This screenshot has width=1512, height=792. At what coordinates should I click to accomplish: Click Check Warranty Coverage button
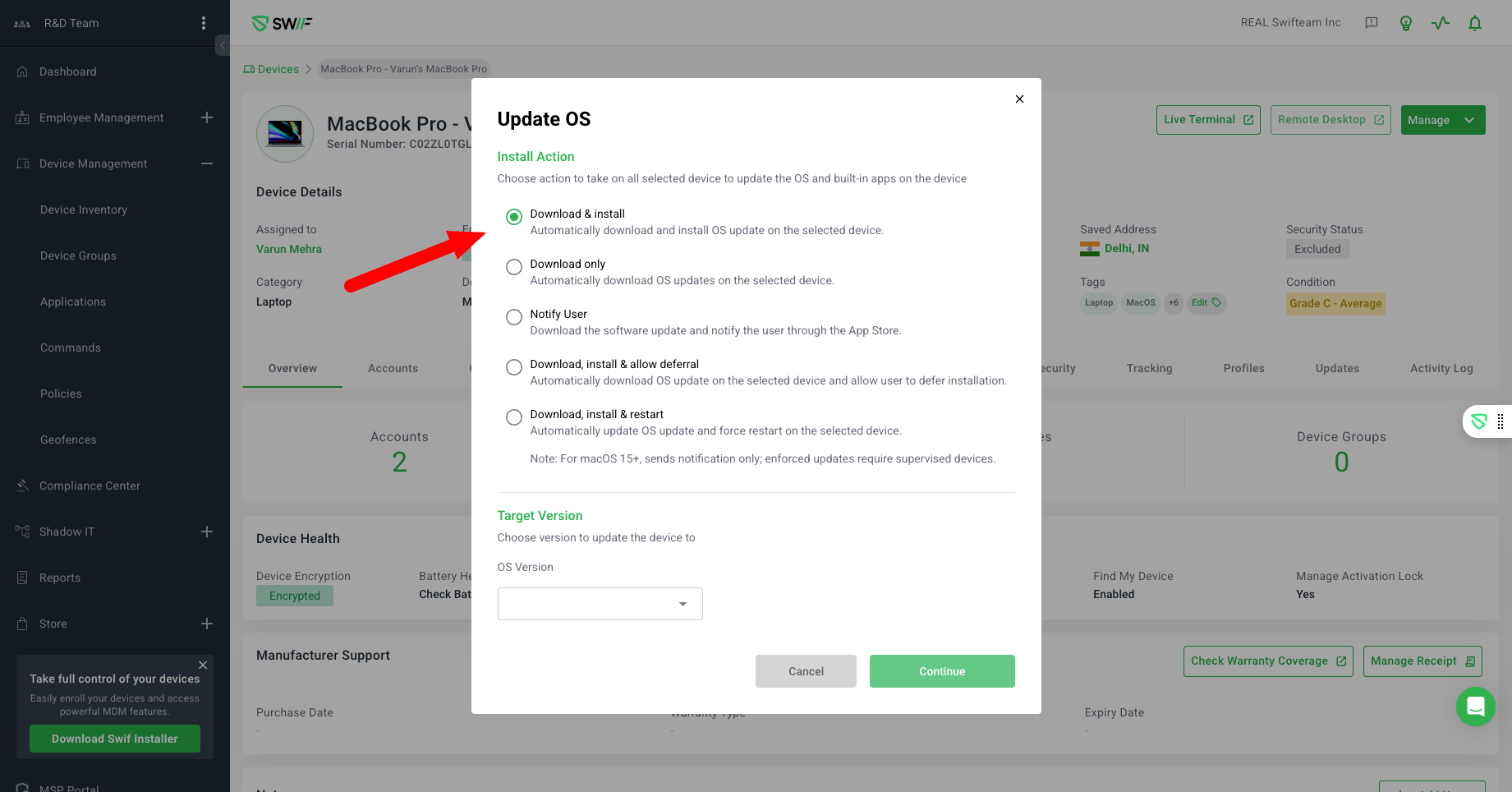click(1268, 661)
